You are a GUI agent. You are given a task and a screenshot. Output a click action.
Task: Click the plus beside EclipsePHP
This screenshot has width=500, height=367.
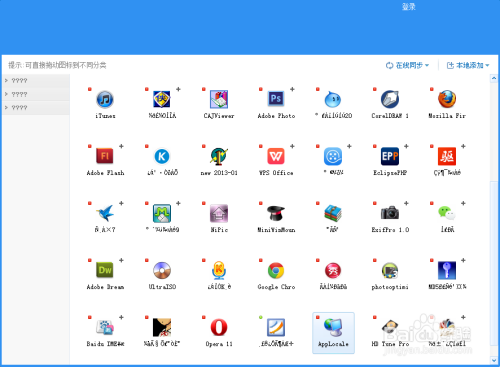pyautogui.click(x=406, y=146)
